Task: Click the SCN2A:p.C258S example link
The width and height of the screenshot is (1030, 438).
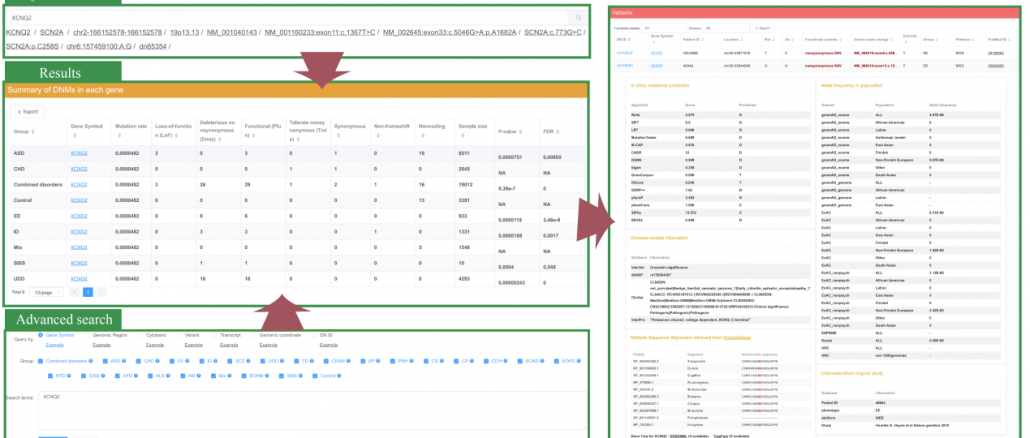Action: [x=32, y=47]
